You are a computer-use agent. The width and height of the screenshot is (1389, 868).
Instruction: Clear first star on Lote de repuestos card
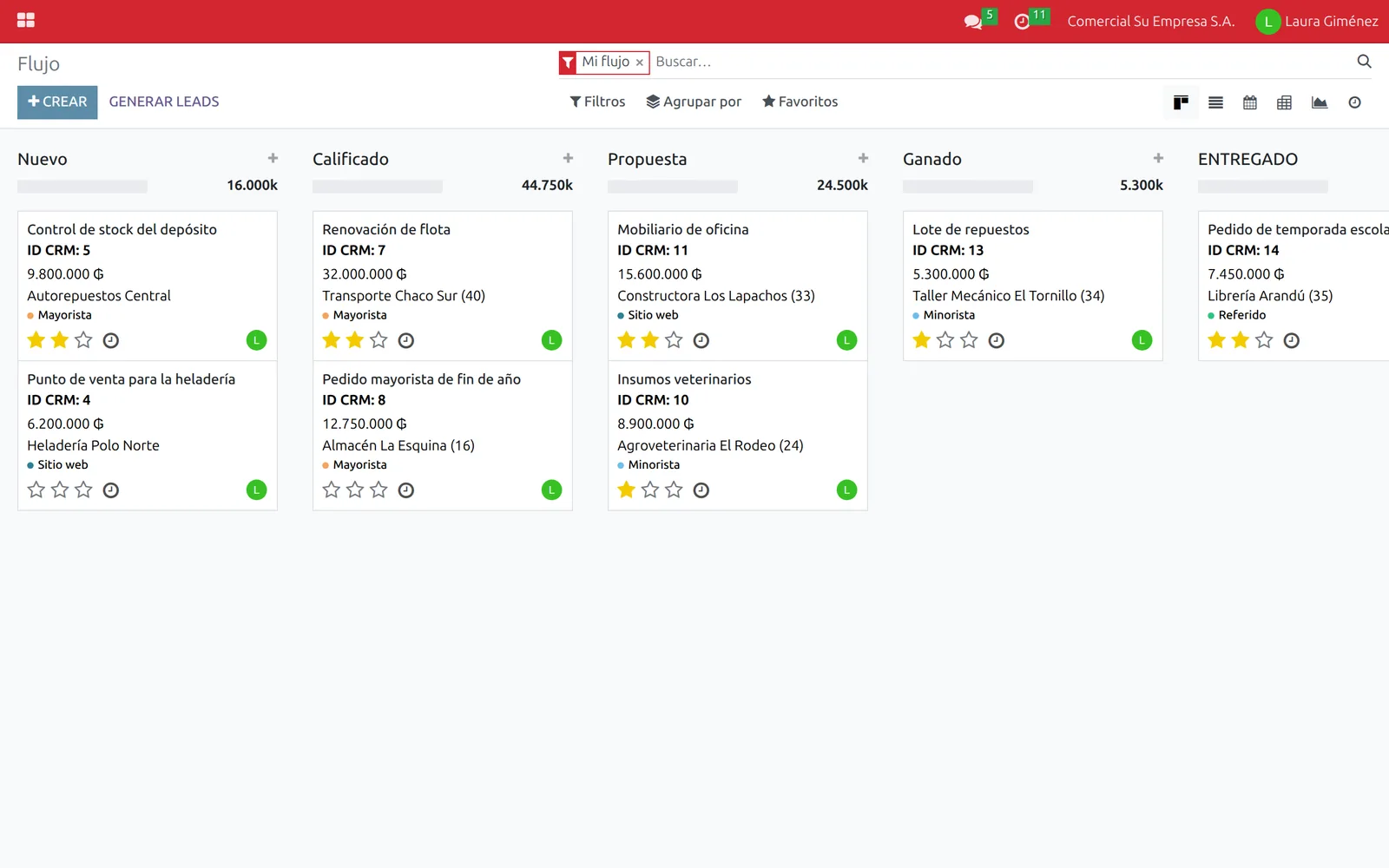[x=922, y=340]
